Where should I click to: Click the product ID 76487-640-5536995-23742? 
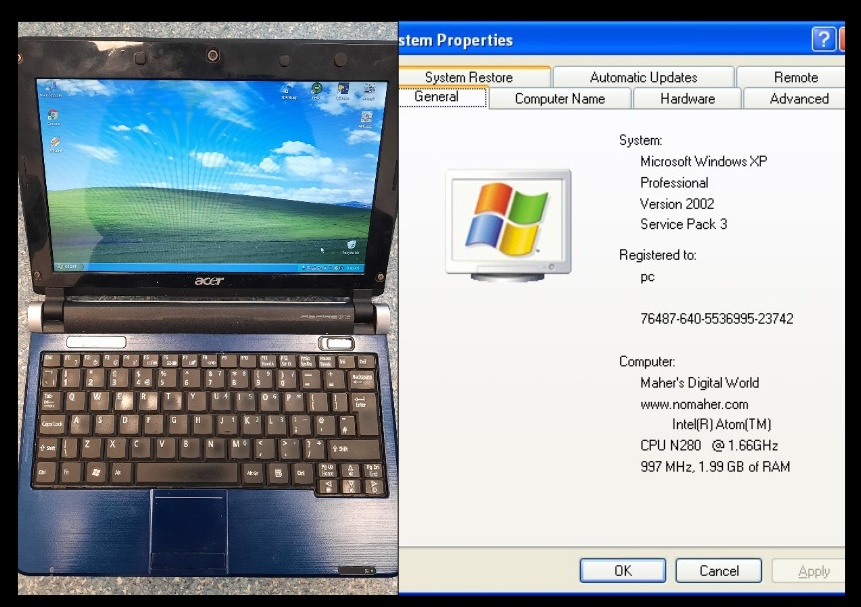pyautogui.click(x=717, y=319)
